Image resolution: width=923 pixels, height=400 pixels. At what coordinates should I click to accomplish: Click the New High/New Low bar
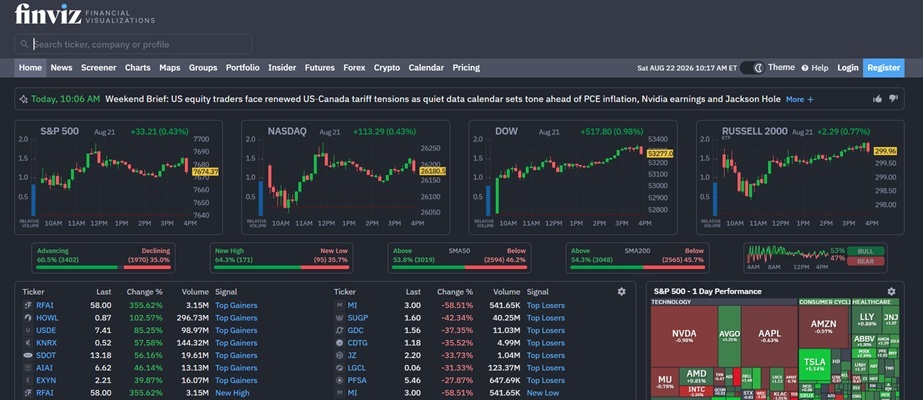click(281, 258)
